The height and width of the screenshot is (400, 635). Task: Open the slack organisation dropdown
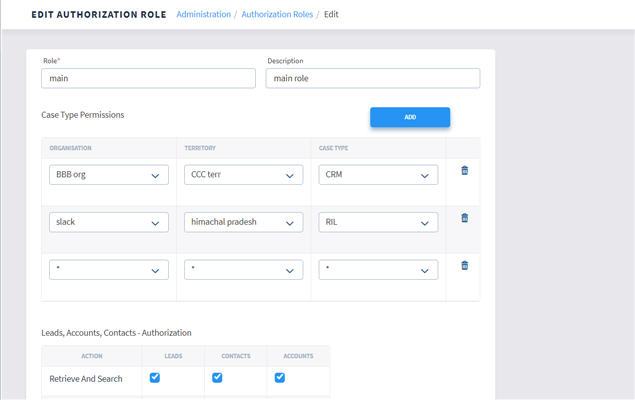click(x=109, y=222)
